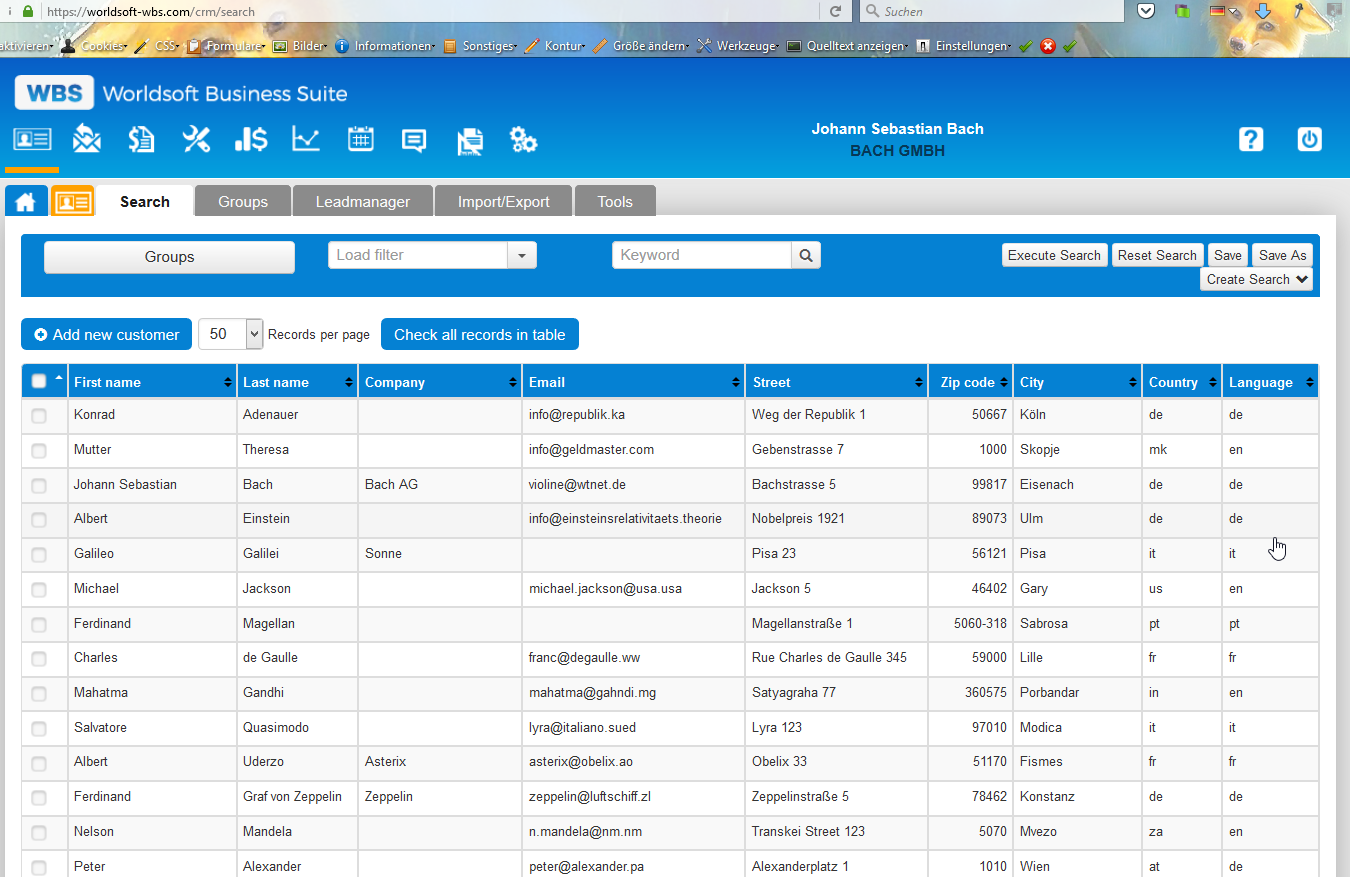1350x877 pixels.
Task: Click the Save button
Action: point(1228,255)
